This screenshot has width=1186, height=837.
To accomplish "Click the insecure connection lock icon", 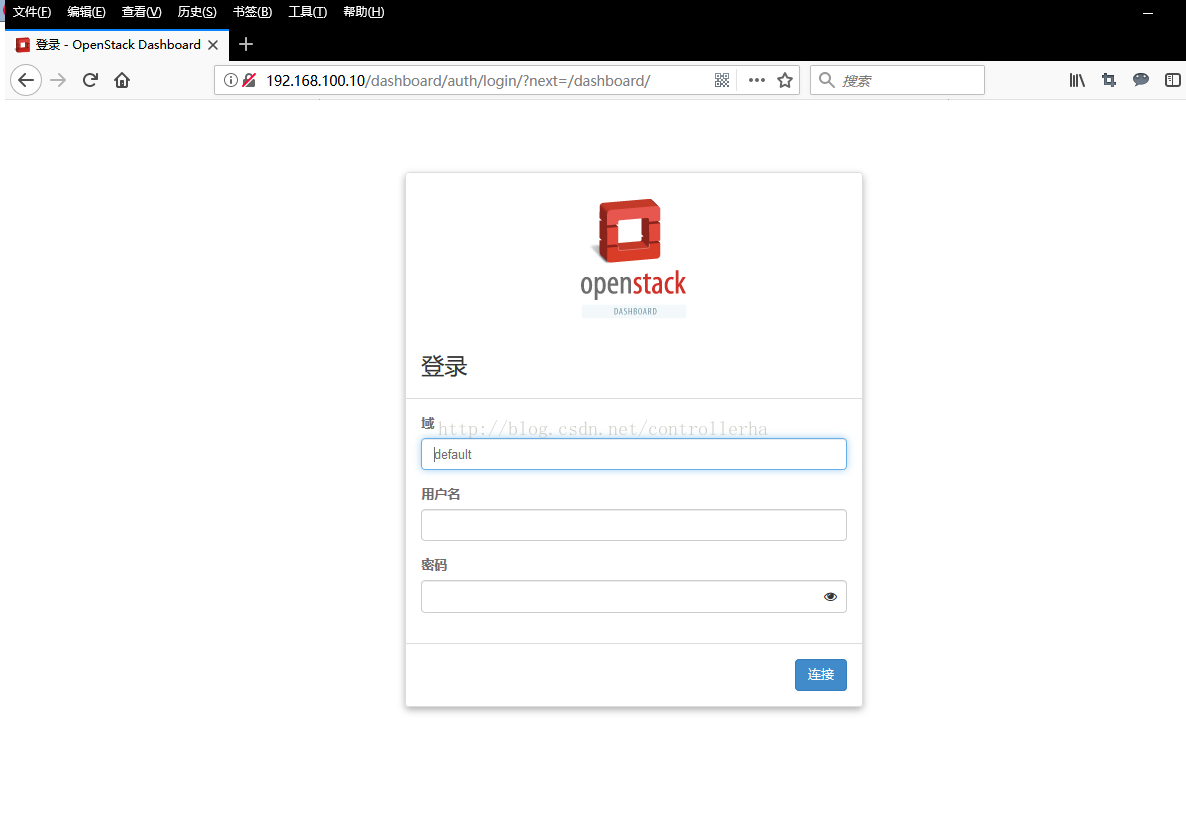I will 249,80.
